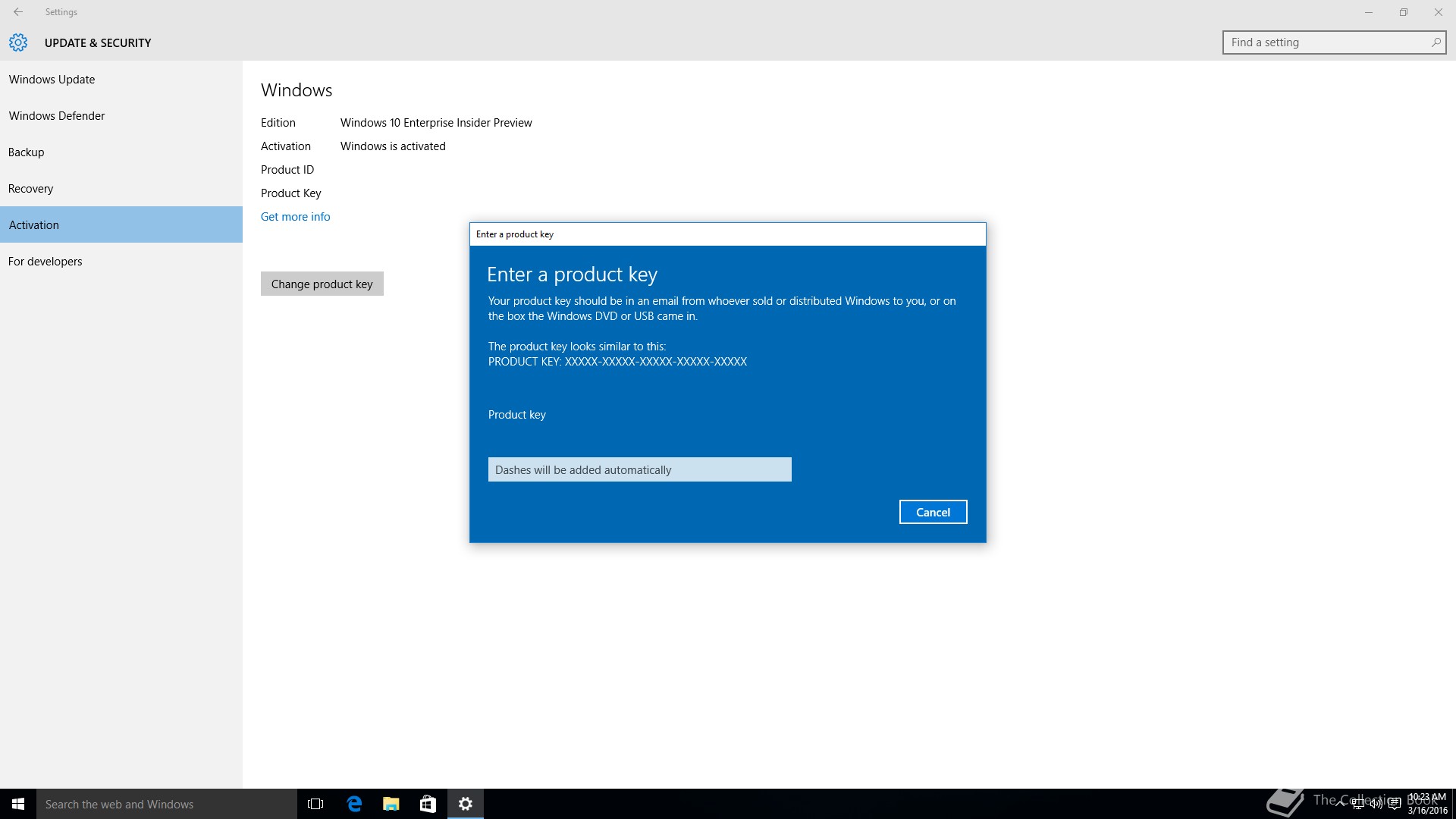This screenshot has height=819, width=1456.
Task: Open the Windows Update section
Action: 121,80
